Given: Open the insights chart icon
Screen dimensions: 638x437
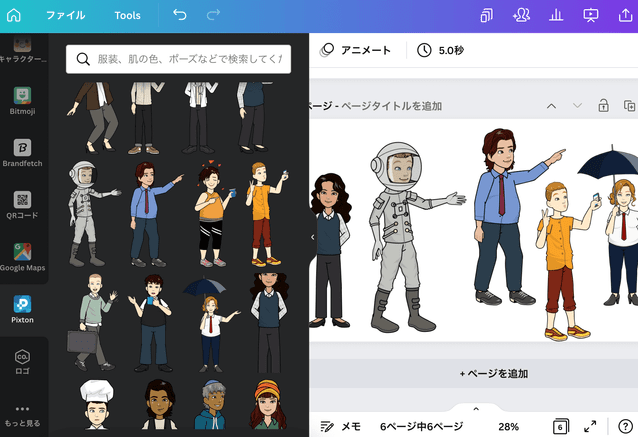Looking at the screenshot, I should tap(556, 15).
